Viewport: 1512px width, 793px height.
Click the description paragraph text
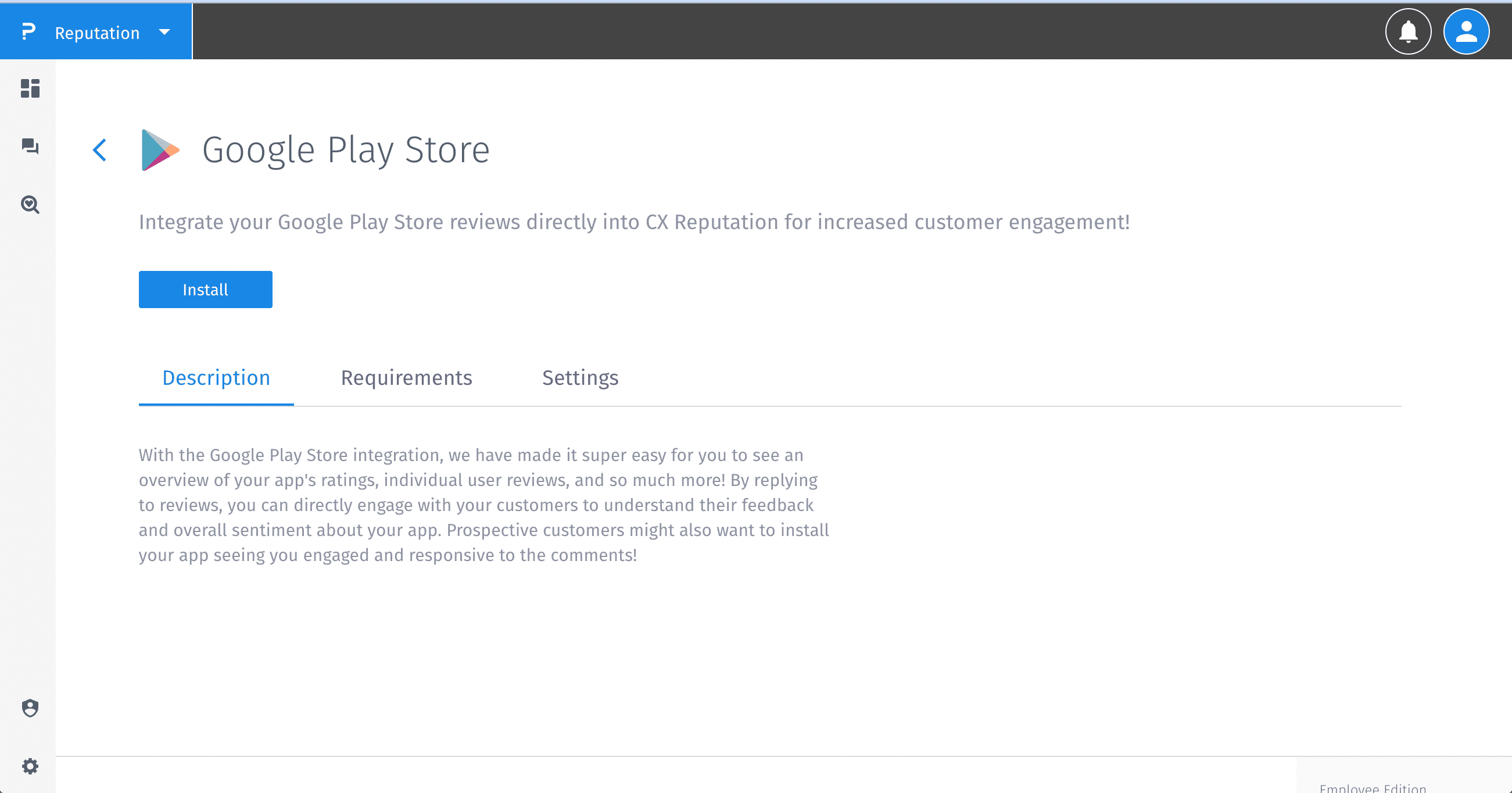click(483, 505)
